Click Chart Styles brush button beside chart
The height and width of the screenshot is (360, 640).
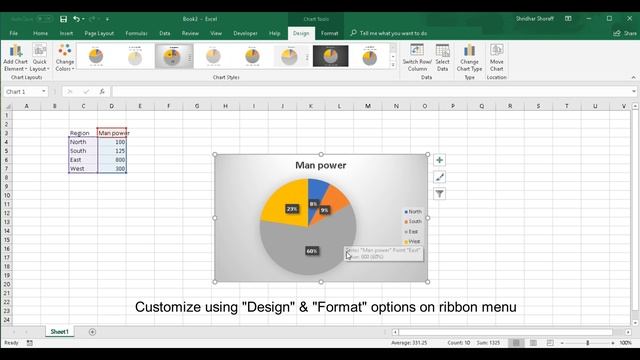(439, 177)
